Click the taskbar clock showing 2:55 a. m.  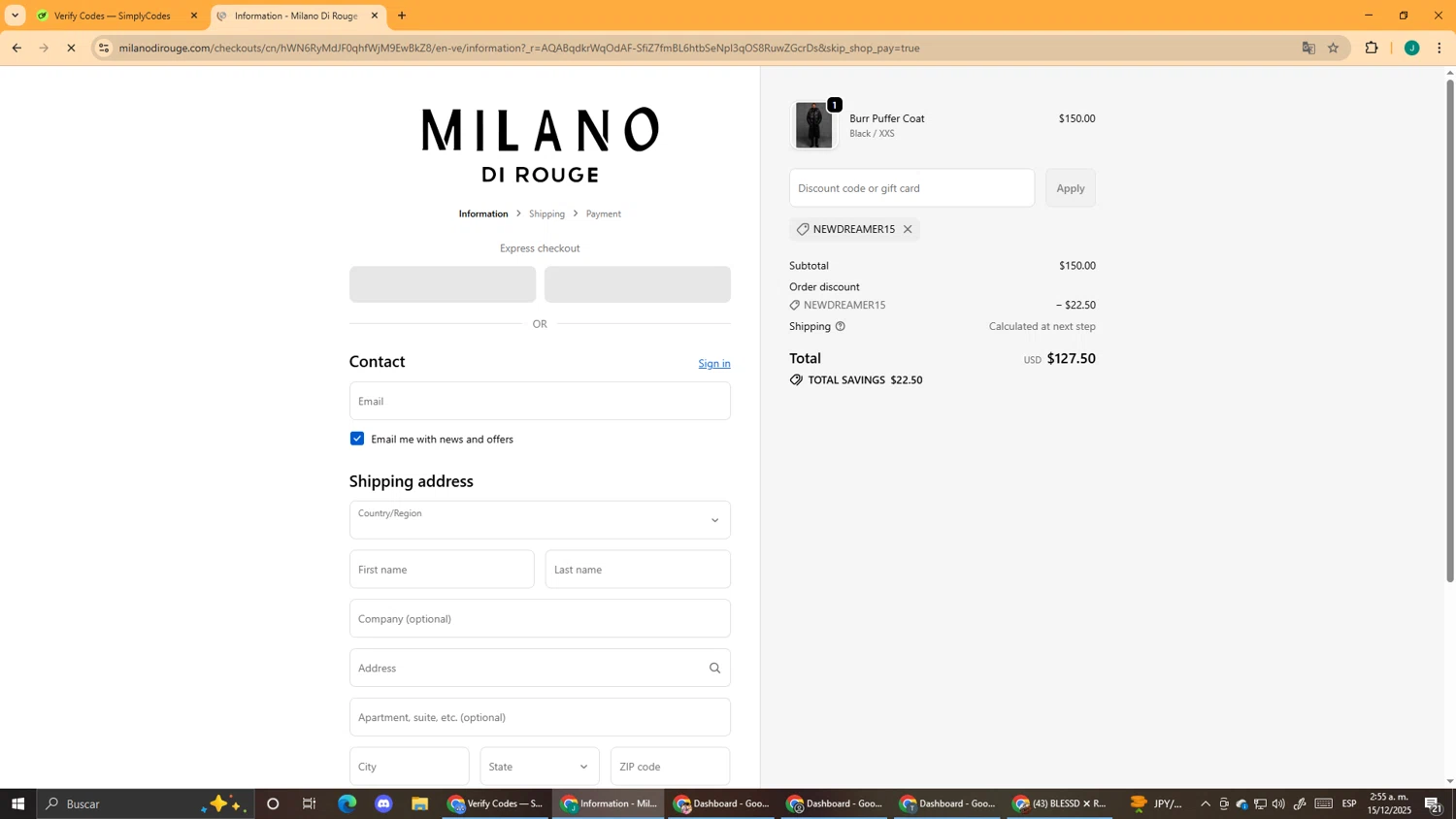pyautogui.click(x=1388, y=803)
